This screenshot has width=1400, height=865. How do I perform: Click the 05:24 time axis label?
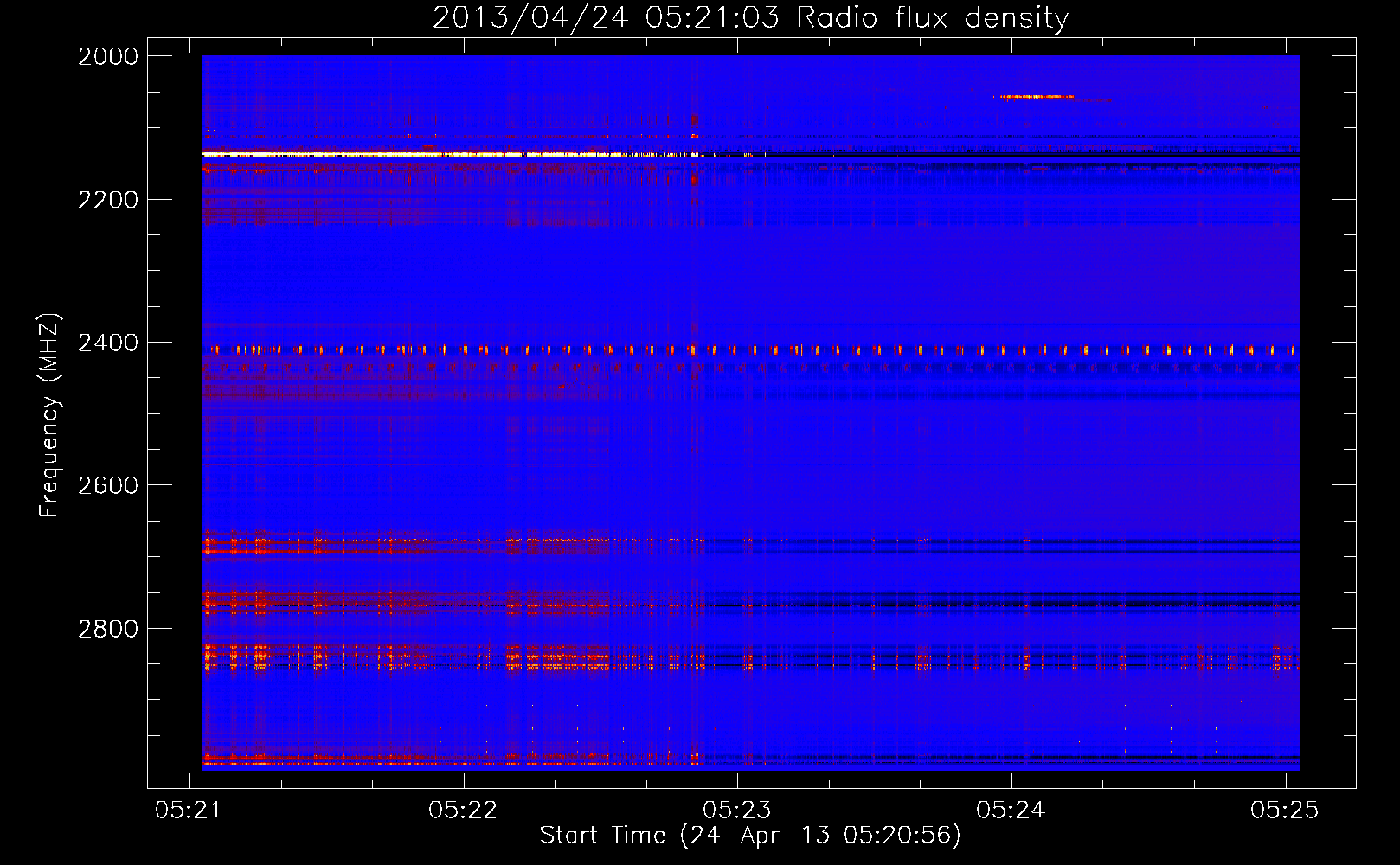[1011, 810]
